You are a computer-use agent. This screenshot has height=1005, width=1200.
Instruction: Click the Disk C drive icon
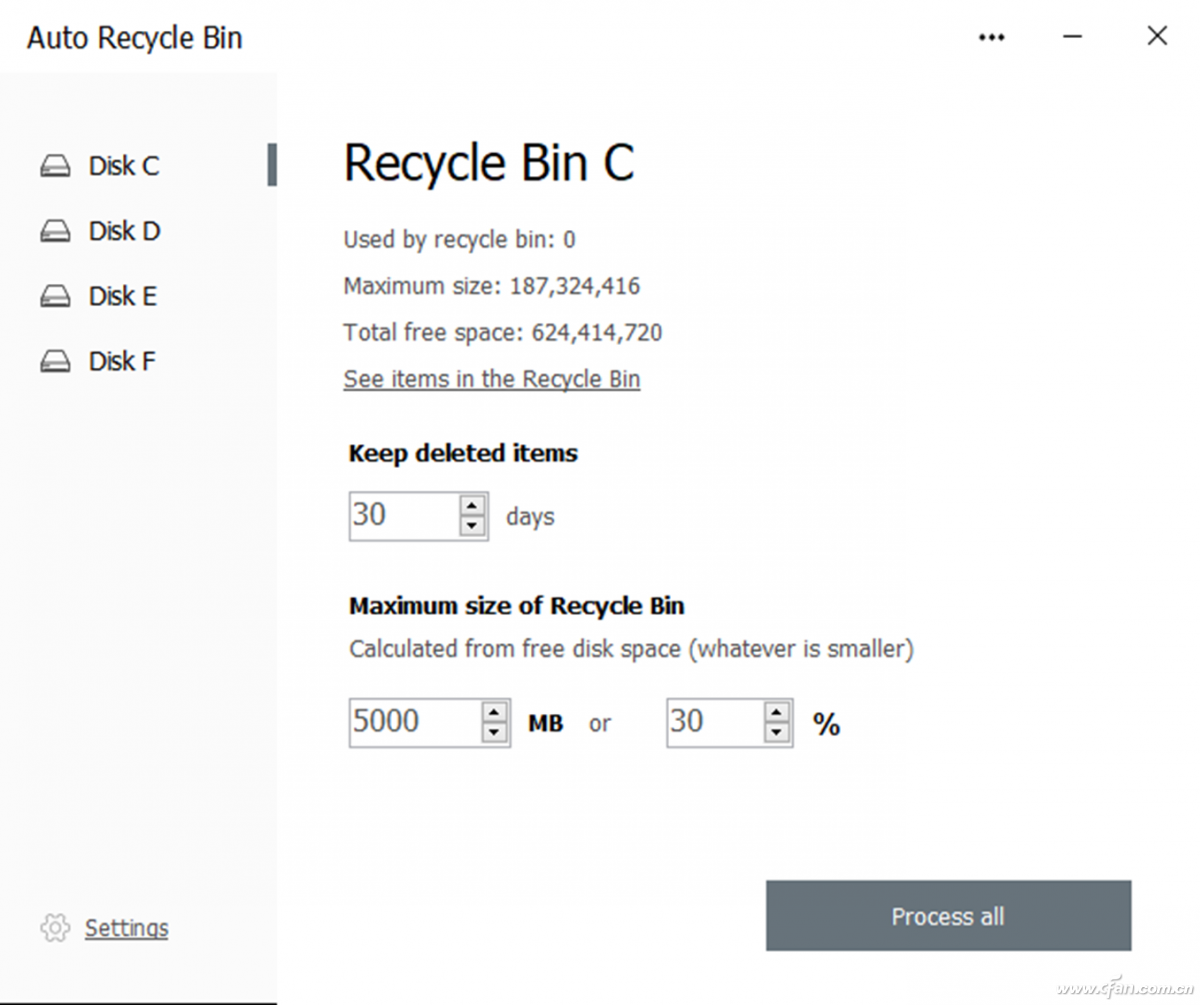point(55,166)
